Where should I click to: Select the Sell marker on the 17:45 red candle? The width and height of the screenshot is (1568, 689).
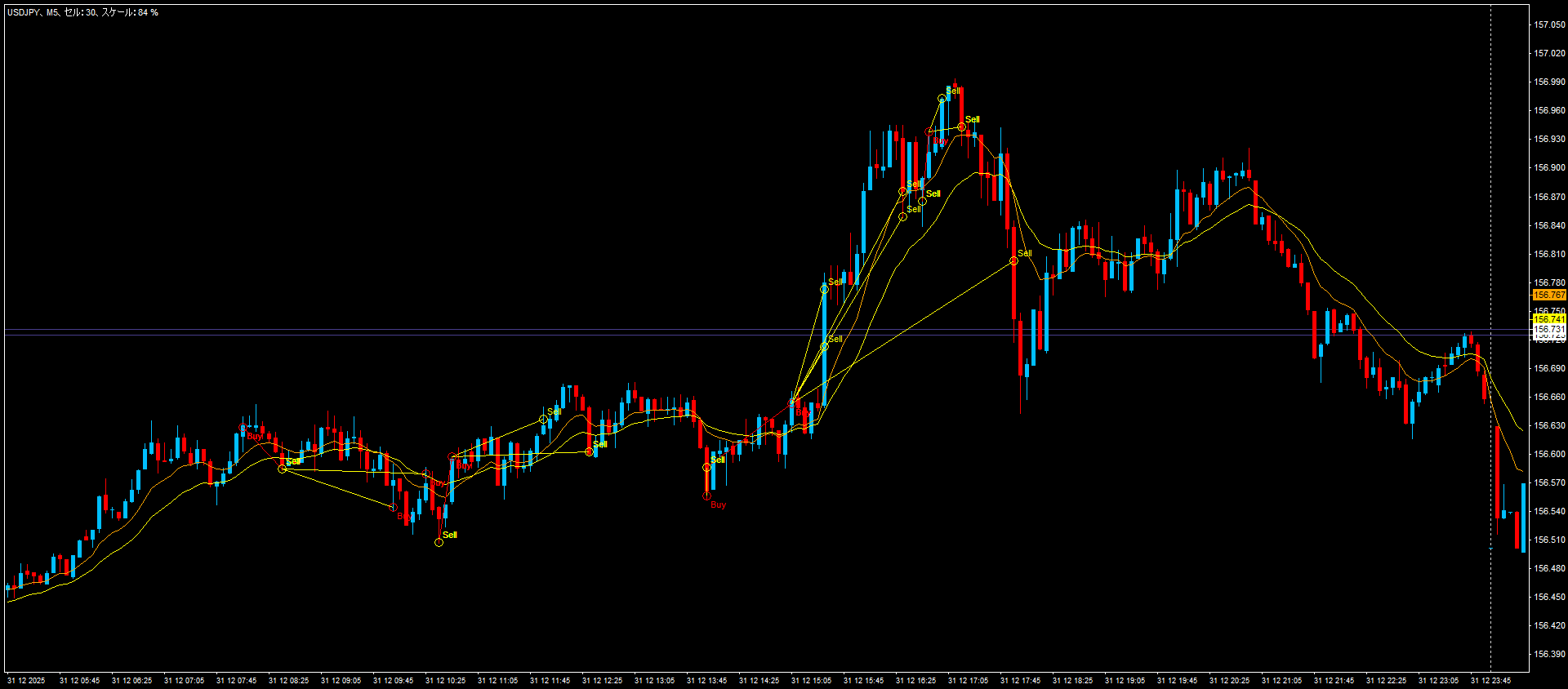[x=1013, y=260]
